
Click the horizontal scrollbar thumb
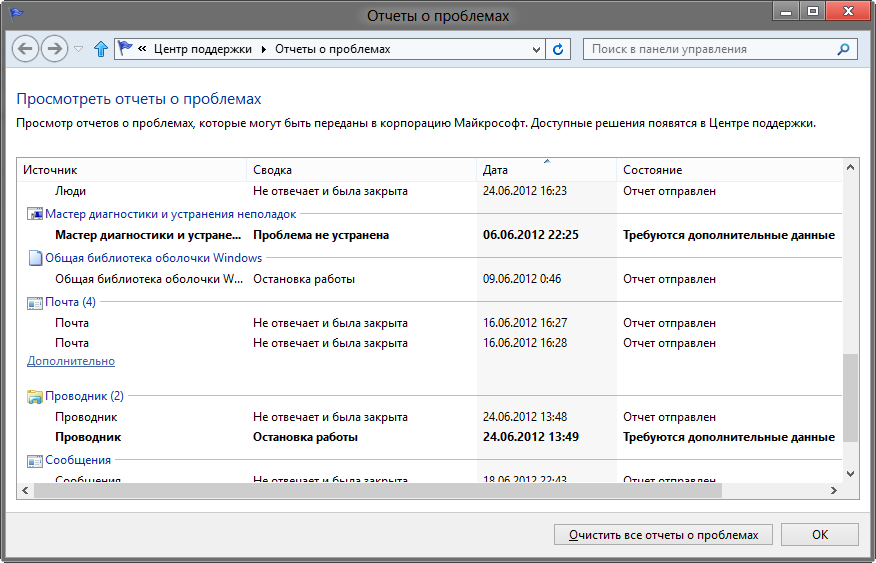click(378, 490)
